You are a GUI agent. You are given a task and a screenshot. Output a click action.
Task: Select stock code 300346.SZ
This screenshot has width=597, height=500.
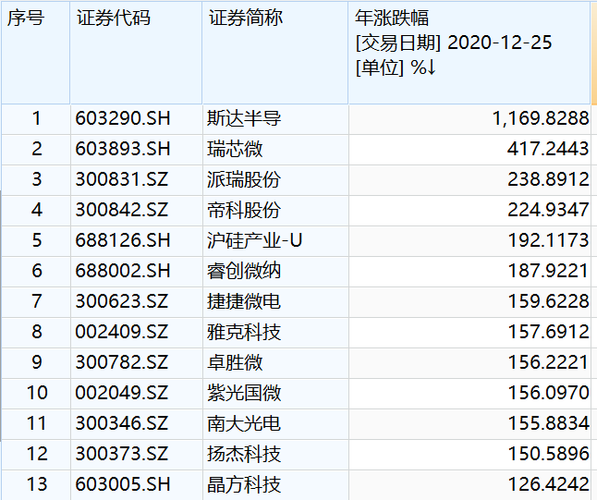[x=122, y=423]
